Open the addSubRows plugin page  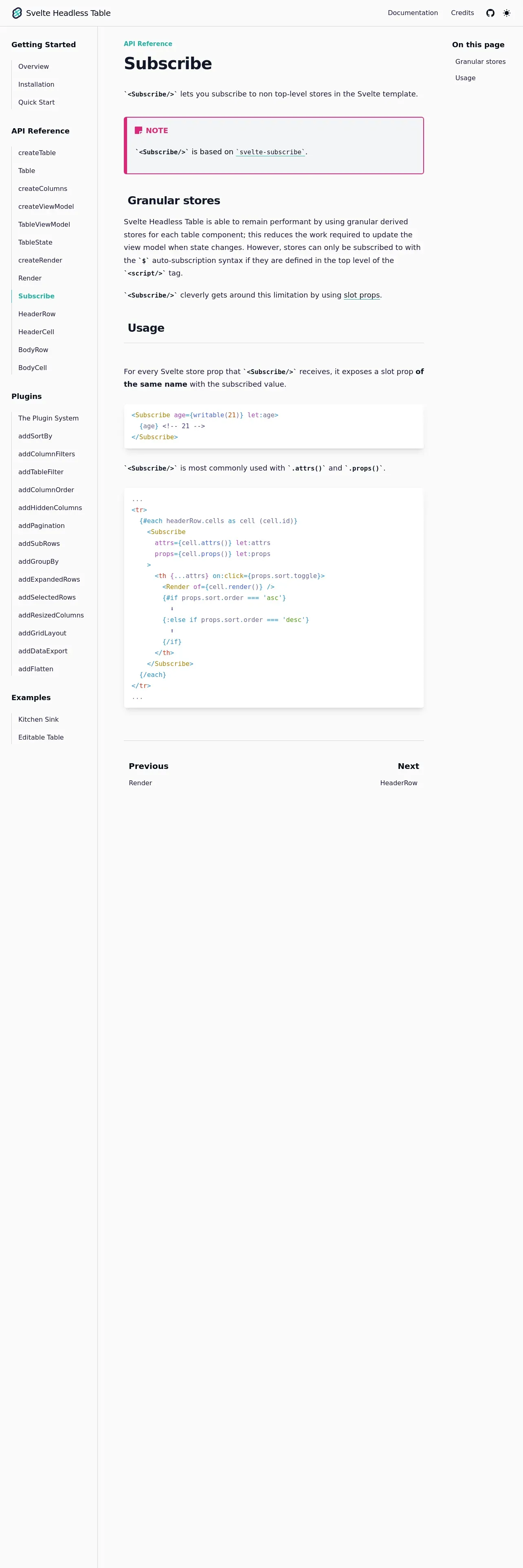[x=39, y=543]
